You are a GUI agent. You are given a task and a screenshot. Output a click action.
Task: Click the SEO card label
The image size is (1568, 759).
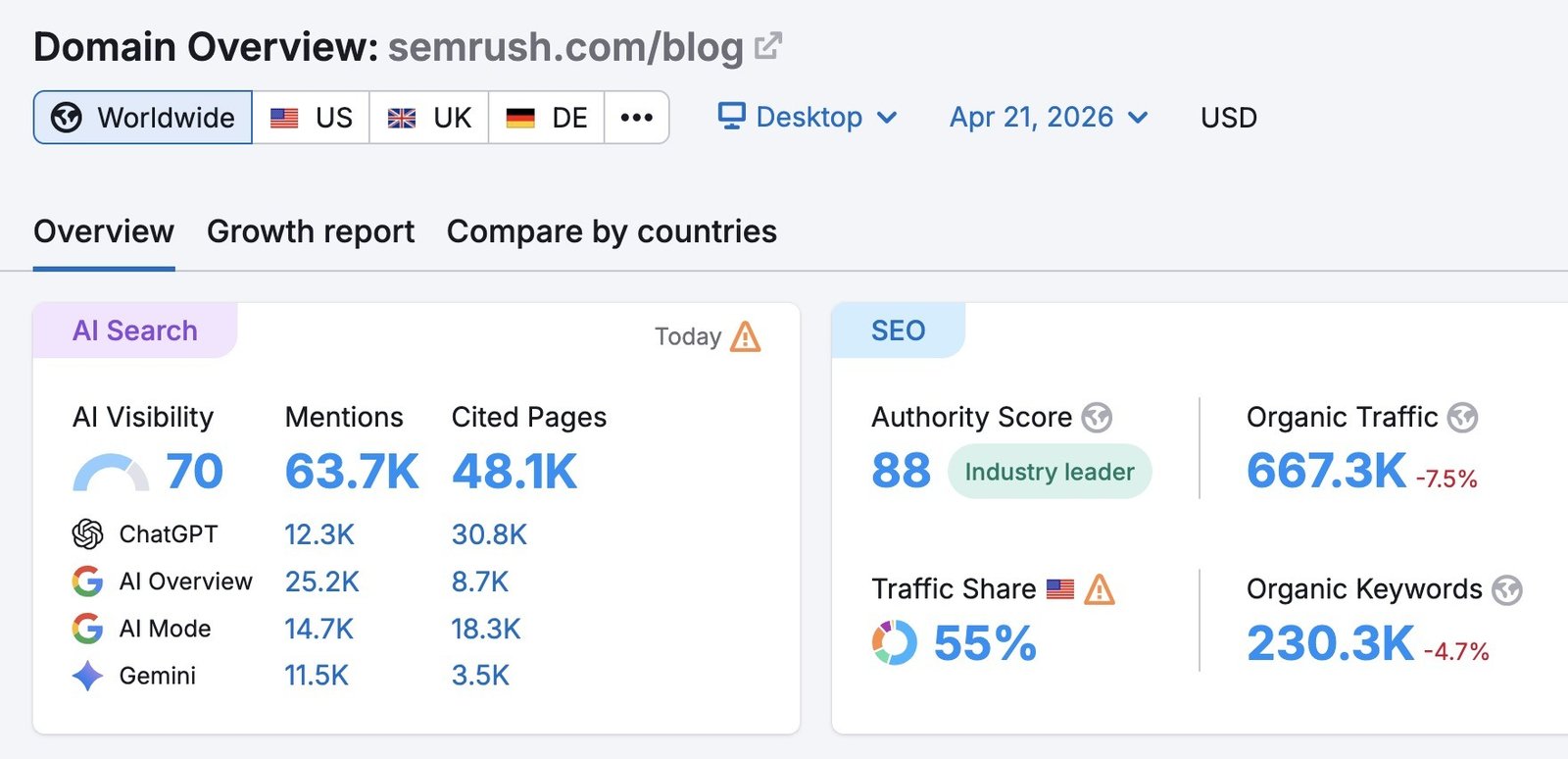point(899,330)
